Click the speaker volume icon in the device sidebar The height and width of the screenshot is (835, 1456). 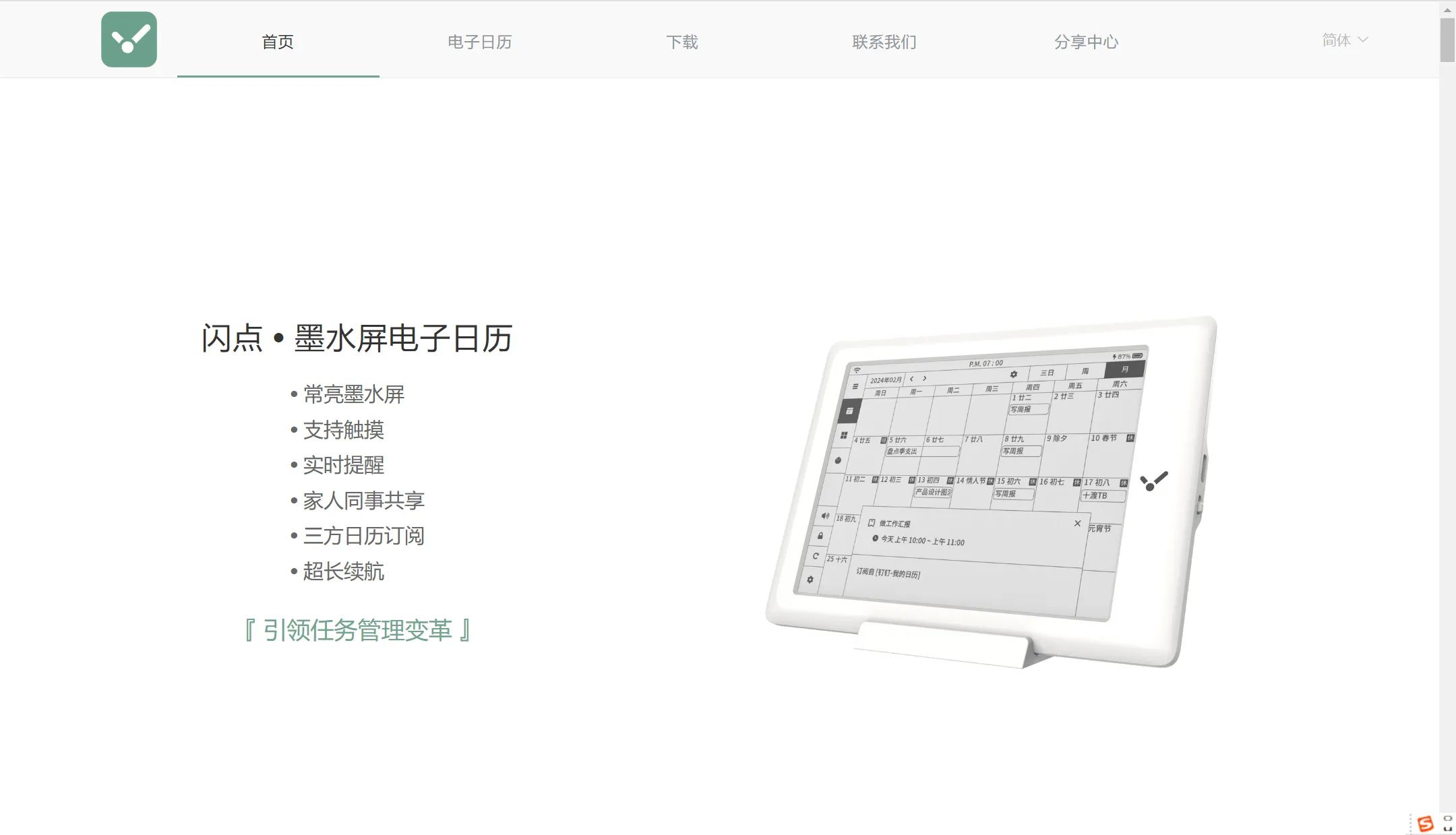(x=825, y=516)
